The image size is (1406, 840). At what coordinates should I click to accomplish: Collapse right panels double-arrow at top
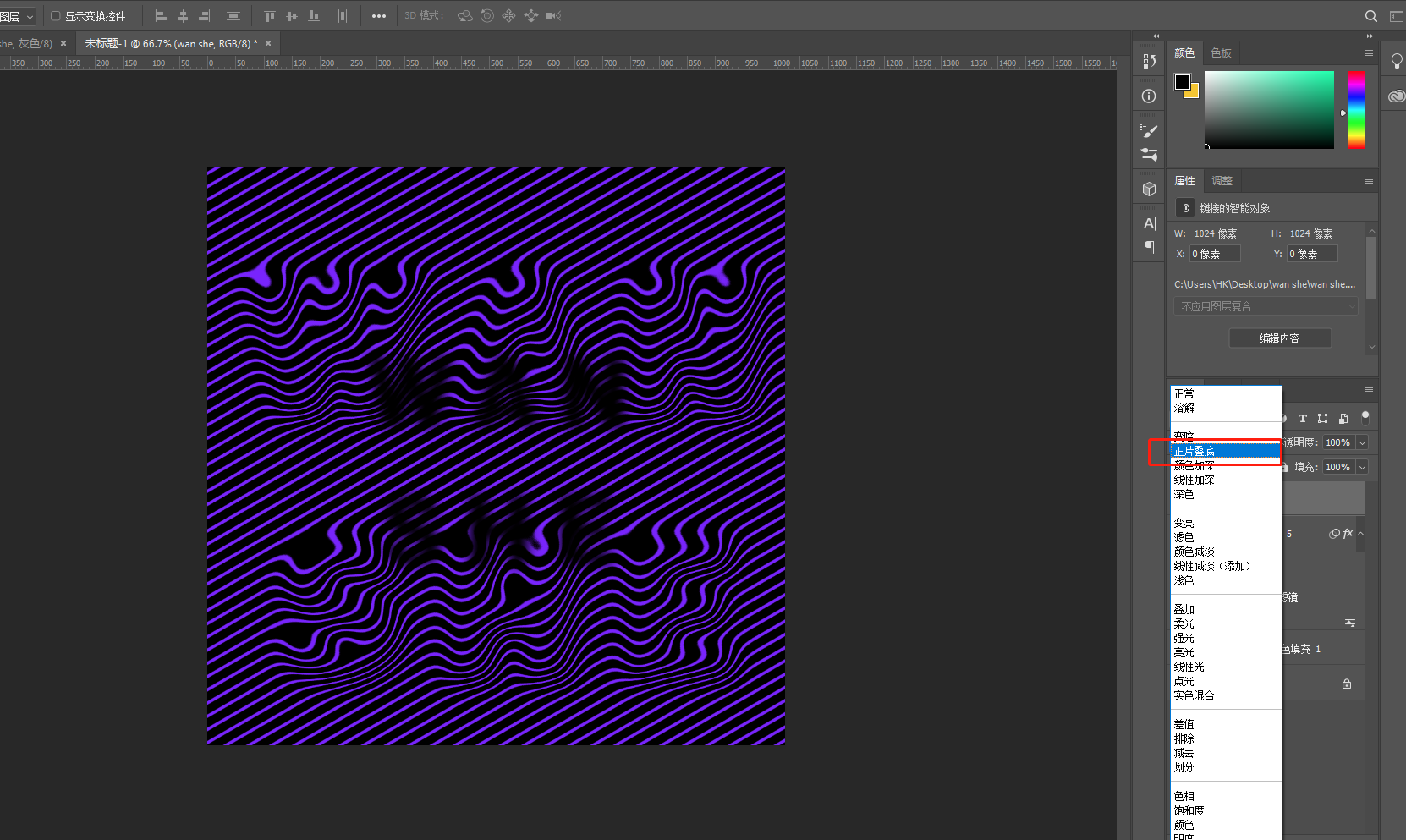click(1370, 36)
